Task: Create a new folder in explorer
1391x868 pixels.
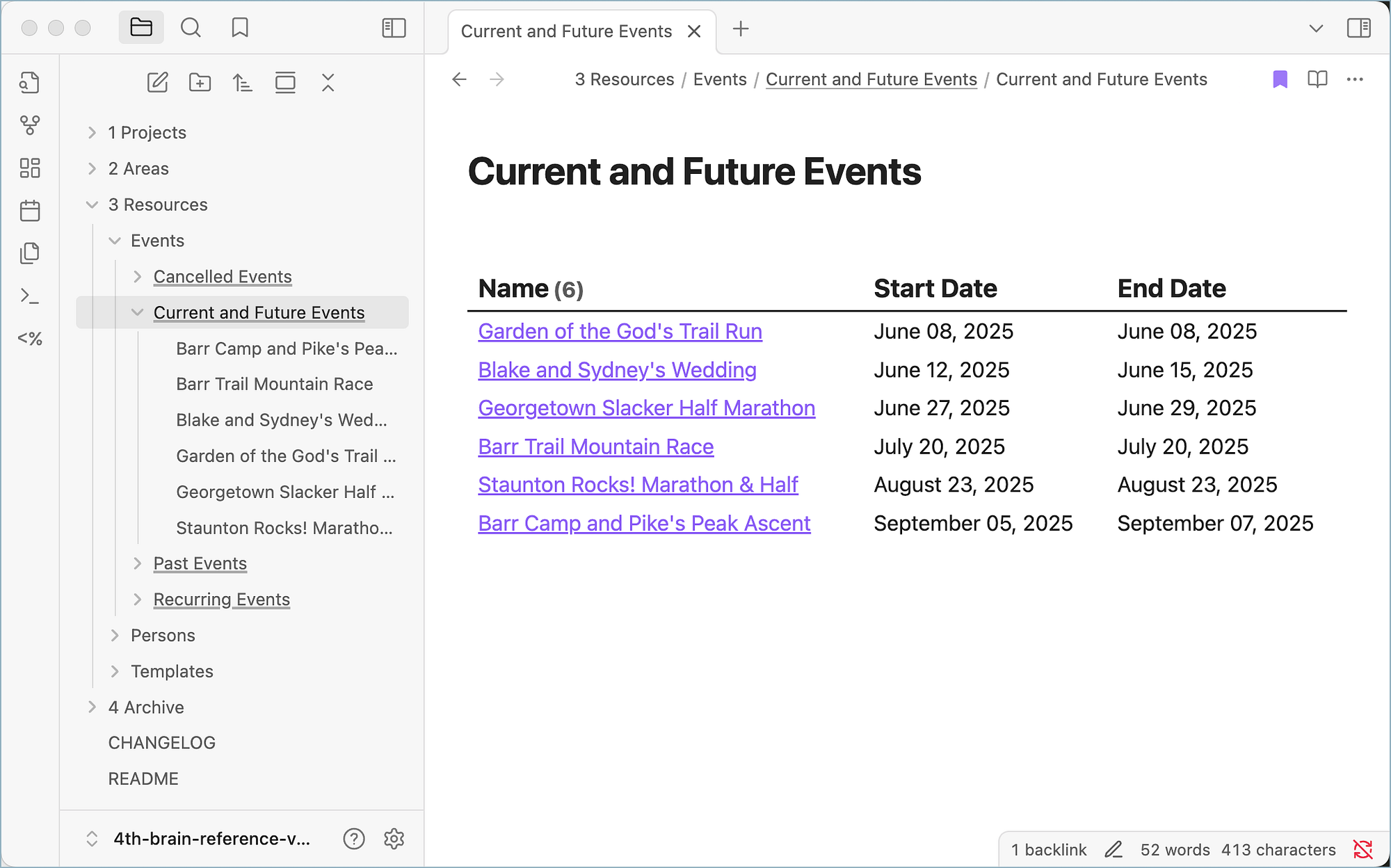Action: (x=200, y=83)
